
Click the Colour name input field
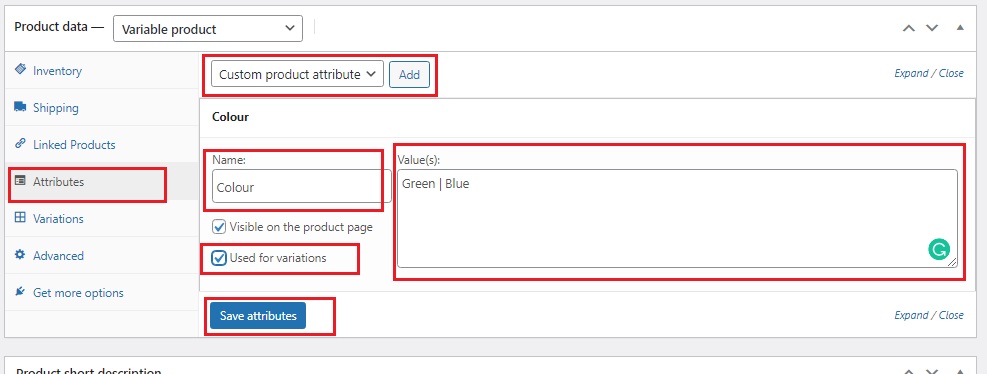tap(302, 187)
